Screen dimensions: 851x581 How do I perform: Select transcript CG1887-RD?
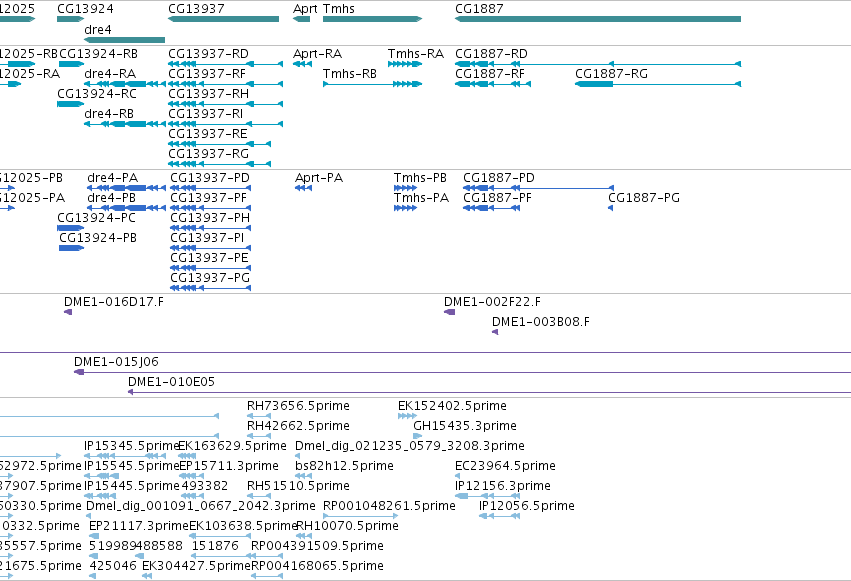[491, 54]
